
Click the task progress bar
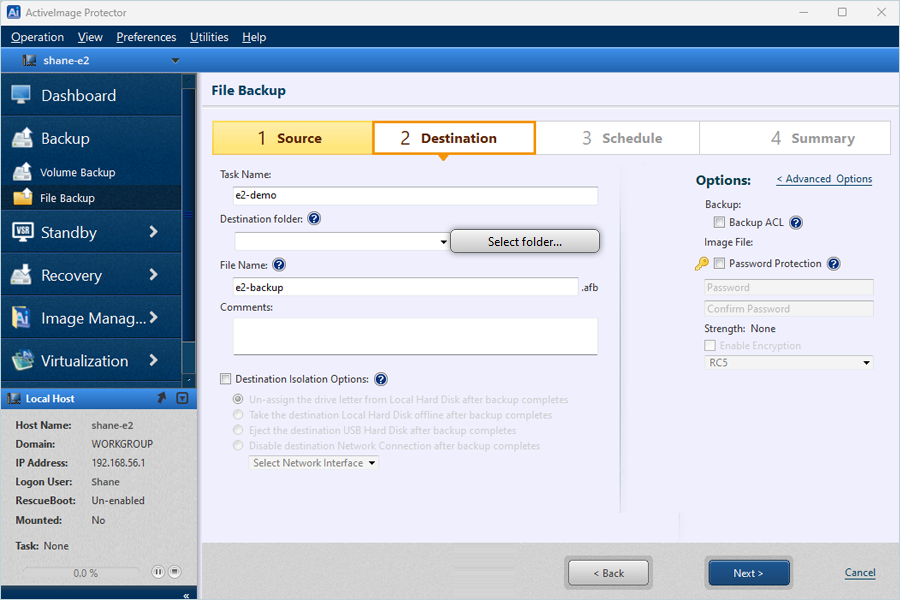[x=82, y=572]
